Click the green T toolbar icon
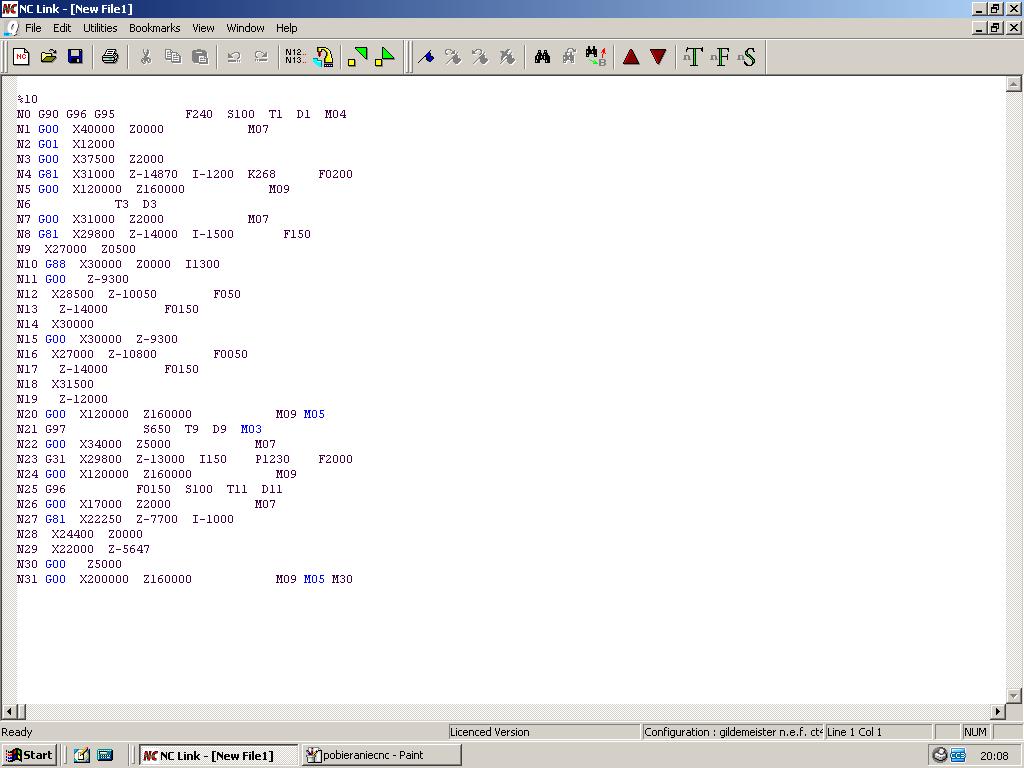The image size is (1024, 768). (693, 57)
